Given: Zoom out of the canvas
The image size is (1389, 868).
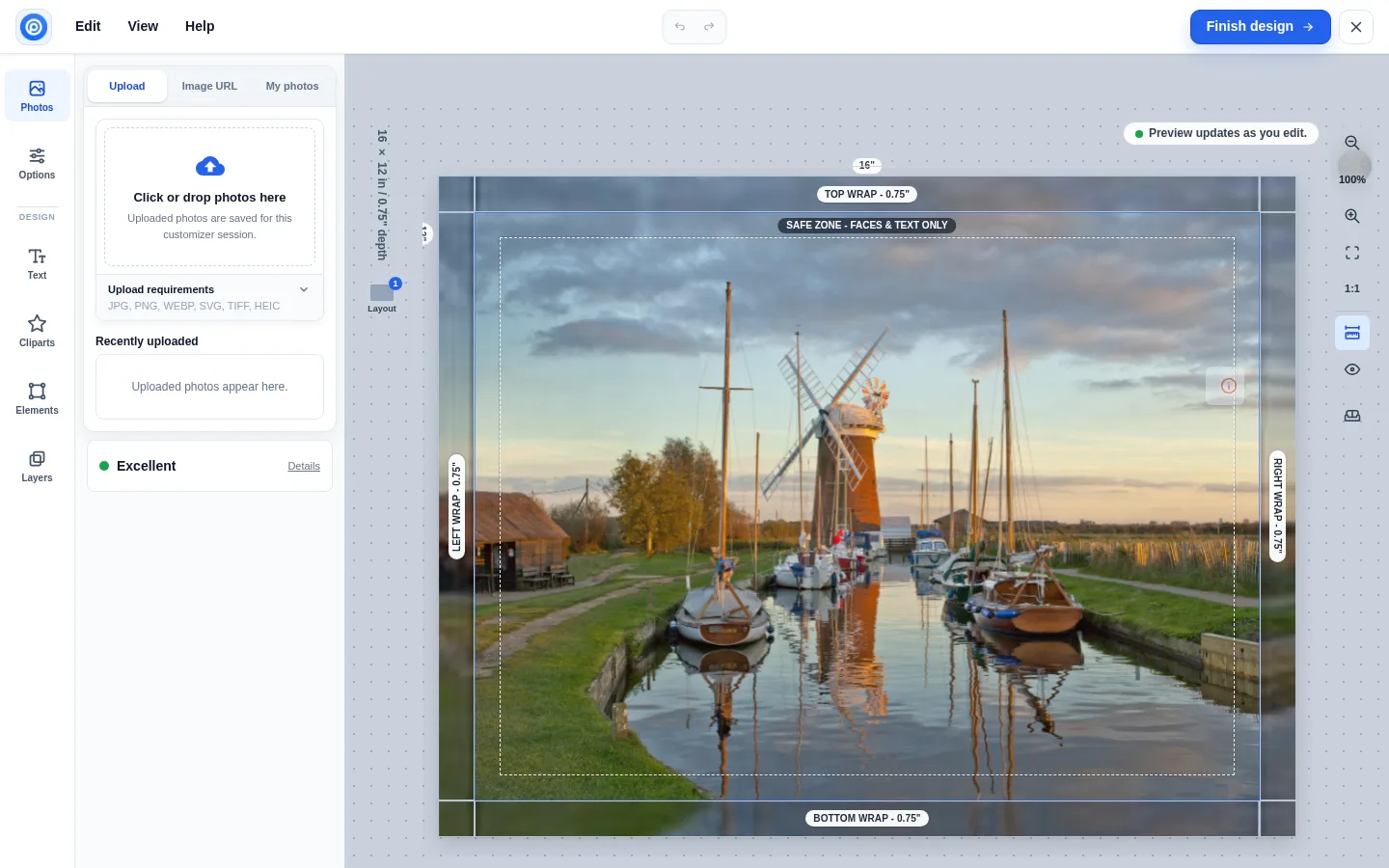Looking at the screenshot, I should (x=1352, y=143).
